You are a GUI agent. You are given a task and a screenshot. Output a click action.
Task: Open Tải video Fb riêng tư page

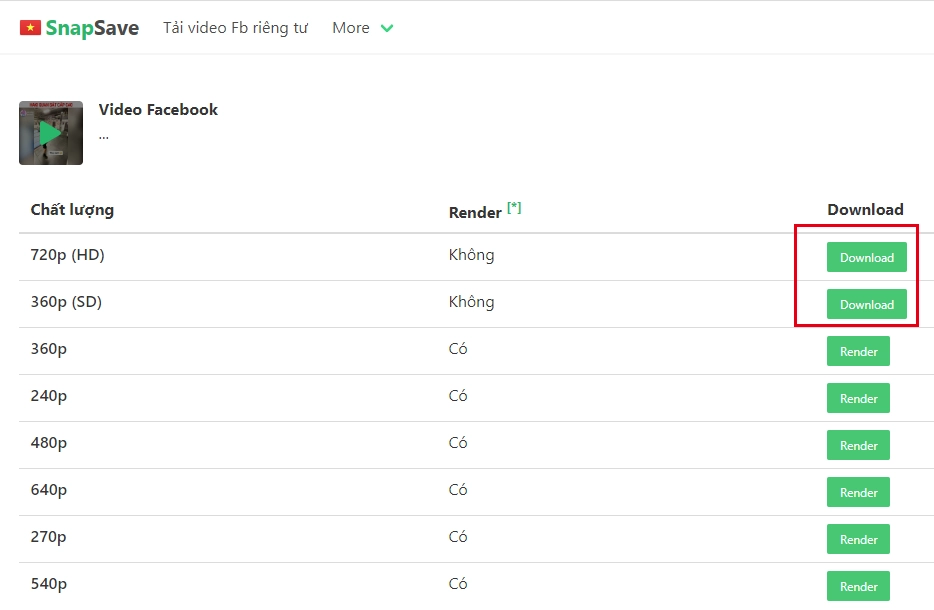coord(235,27)
